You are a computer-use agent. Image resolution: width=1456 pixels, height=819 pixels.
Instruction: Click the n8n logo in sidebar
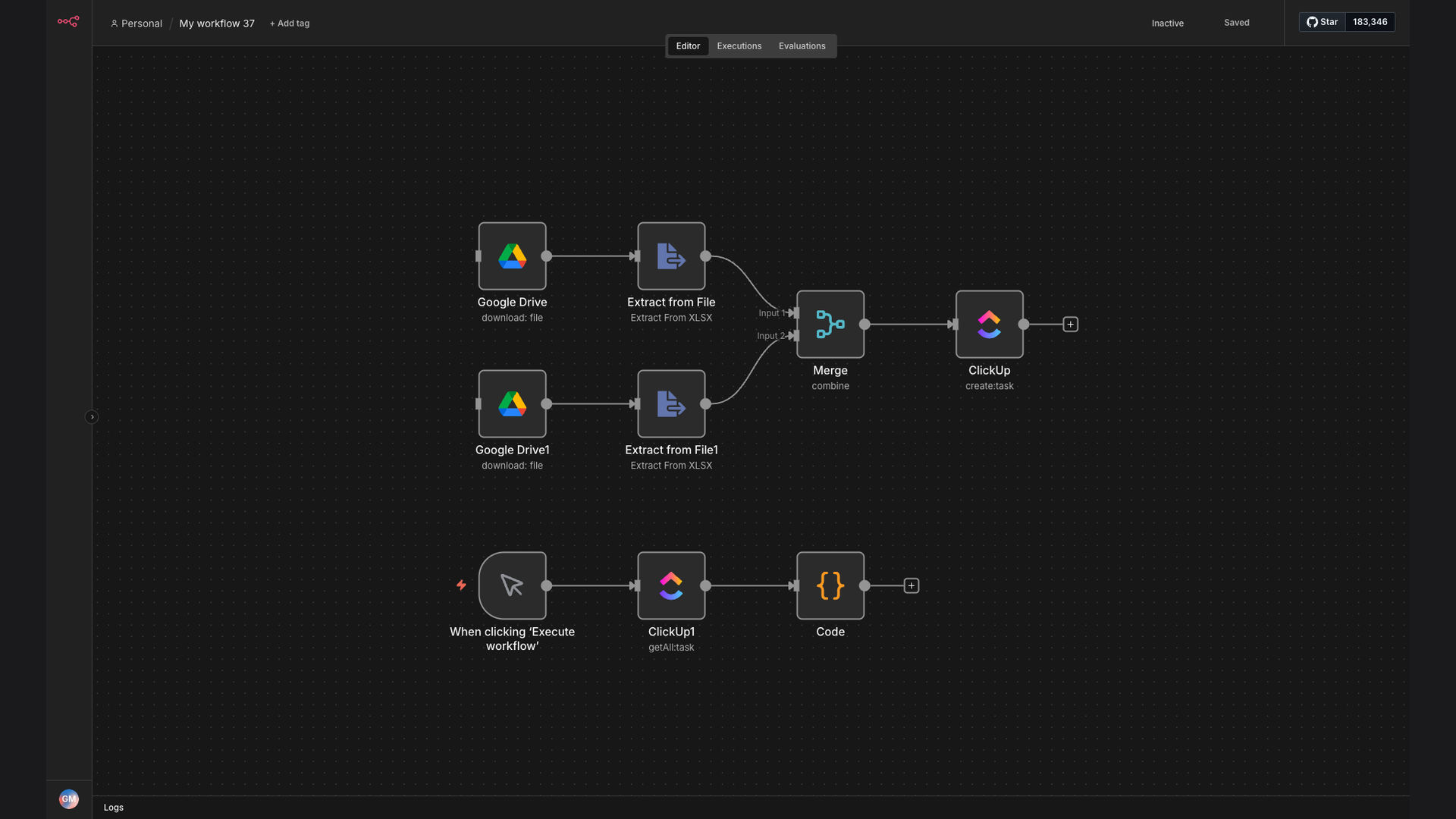point(68,22)
